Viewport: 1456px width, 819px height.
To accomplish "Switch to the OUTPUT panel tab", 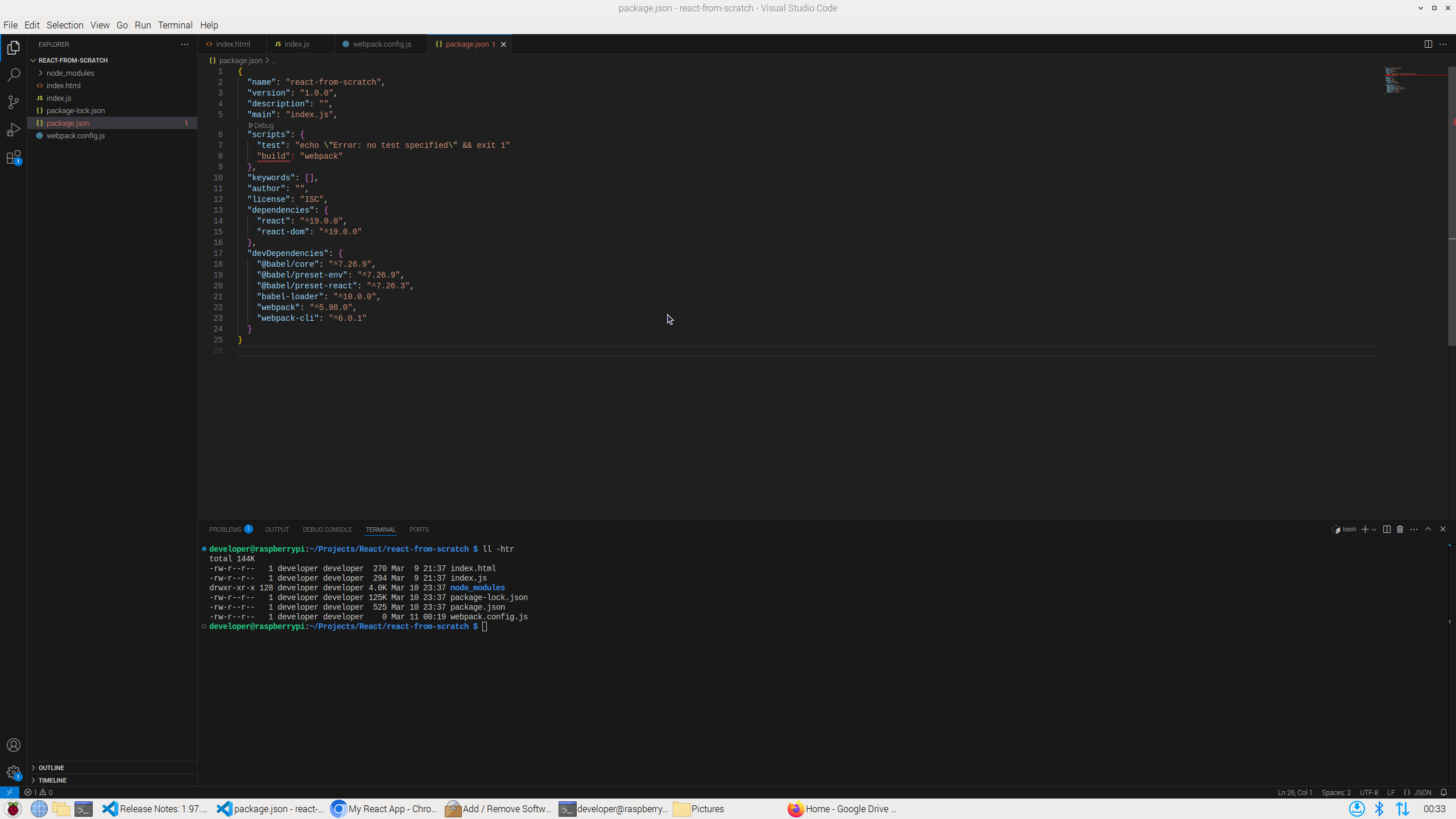I will [277, 530].
